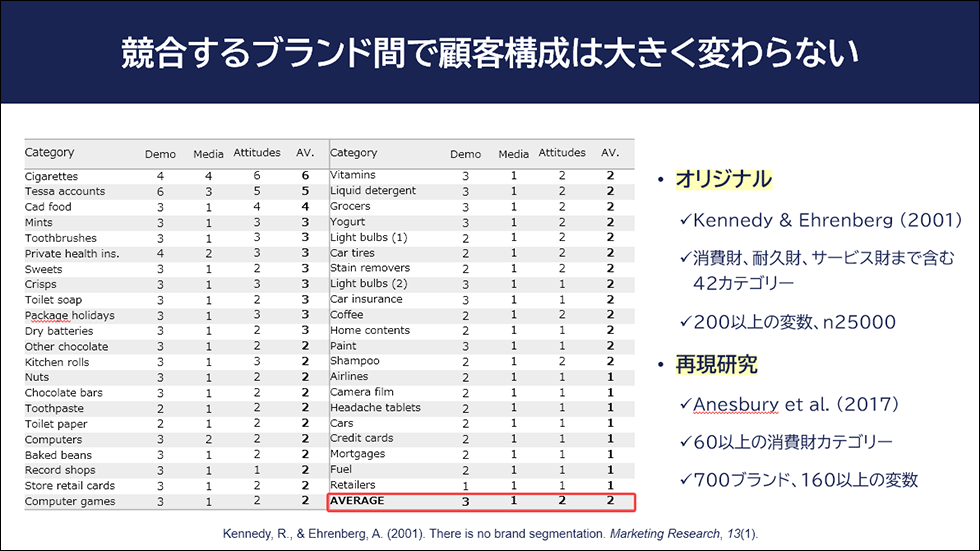Click "Paint" in the table

pyautogui.click(x=343, y=346)
